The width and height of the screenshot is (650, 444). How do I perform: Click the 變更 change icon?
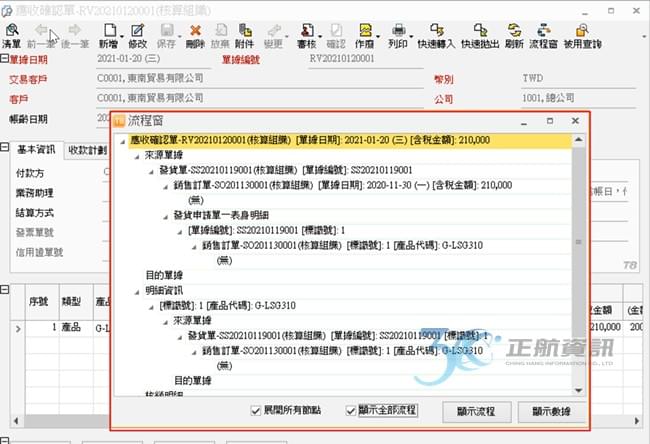click(x=273, y=30)
